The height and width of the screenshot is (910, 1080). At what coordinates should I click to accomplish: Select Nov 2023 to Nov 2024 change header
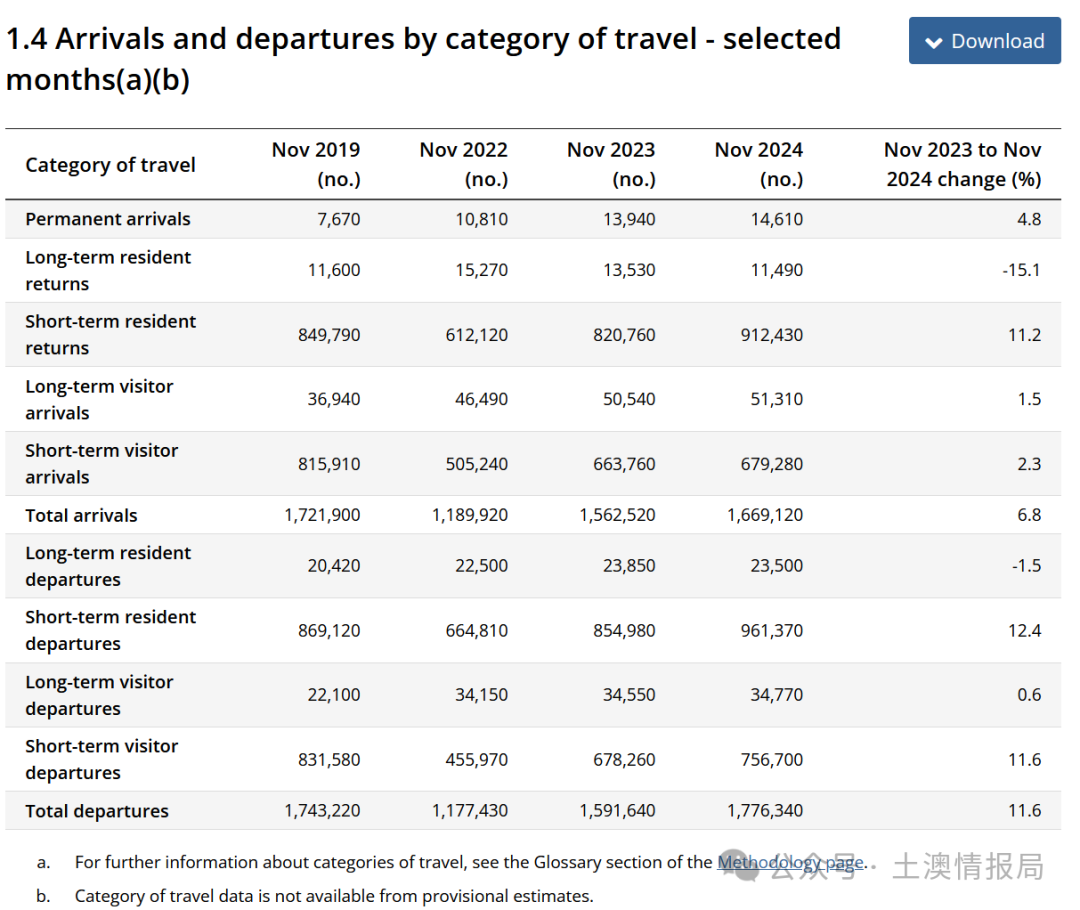[x=962, y=164]
